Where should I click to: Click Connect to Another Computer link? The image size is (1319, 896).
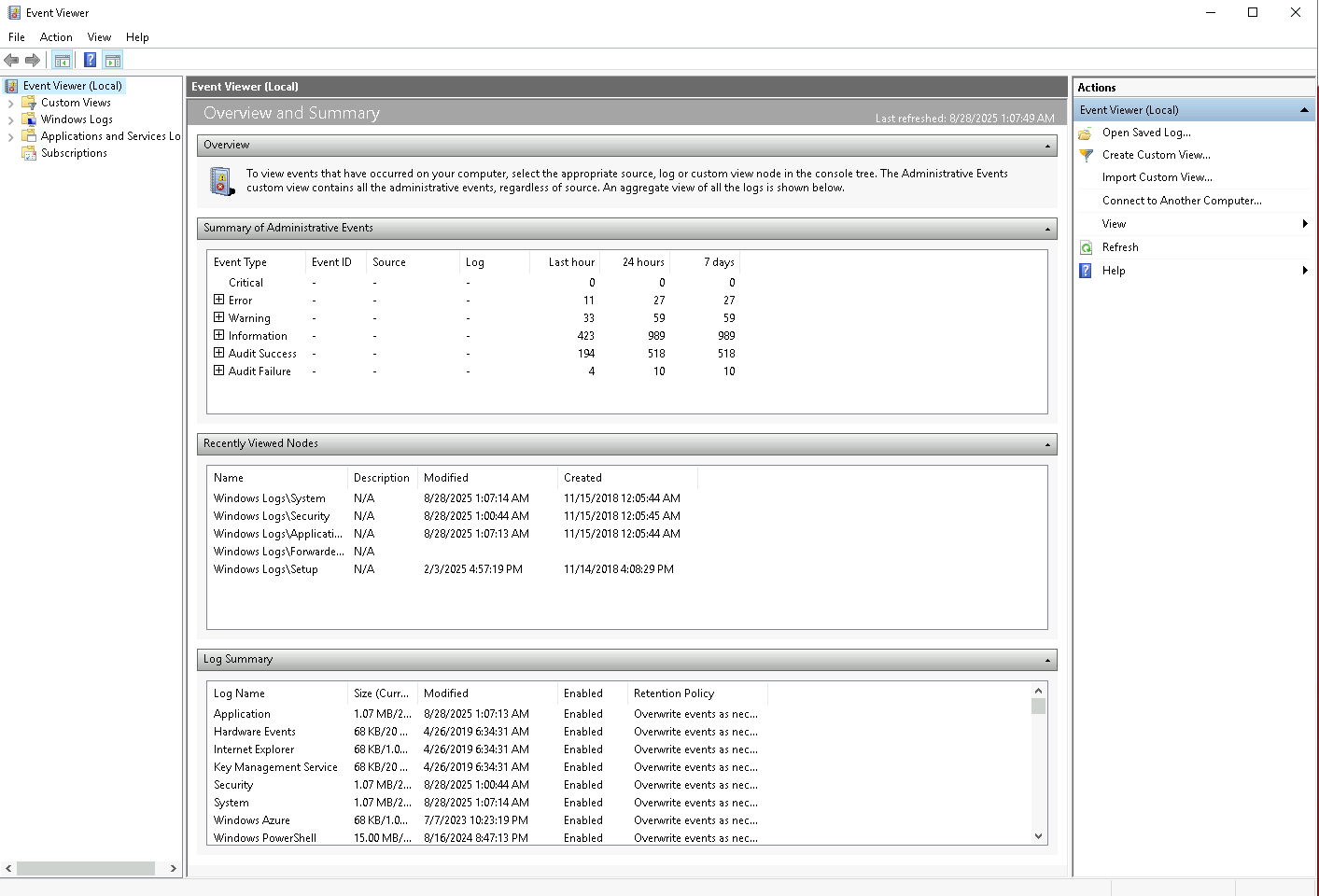(x=1182, y=200)
